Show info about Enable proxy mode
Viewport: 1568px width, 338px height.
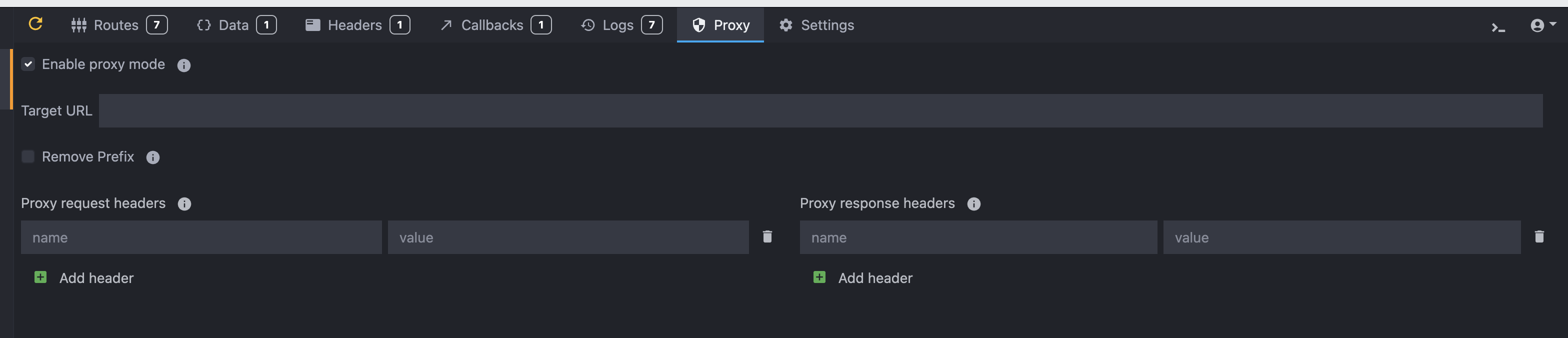point(184,65)
